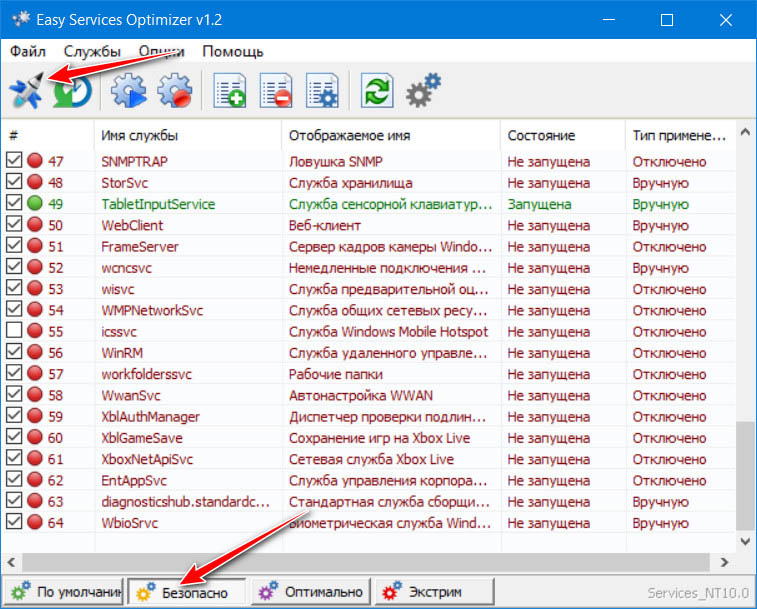The image size is (757, 609).
Task: Sort by Отображаемое имя column header
Action: click(391, 135)
